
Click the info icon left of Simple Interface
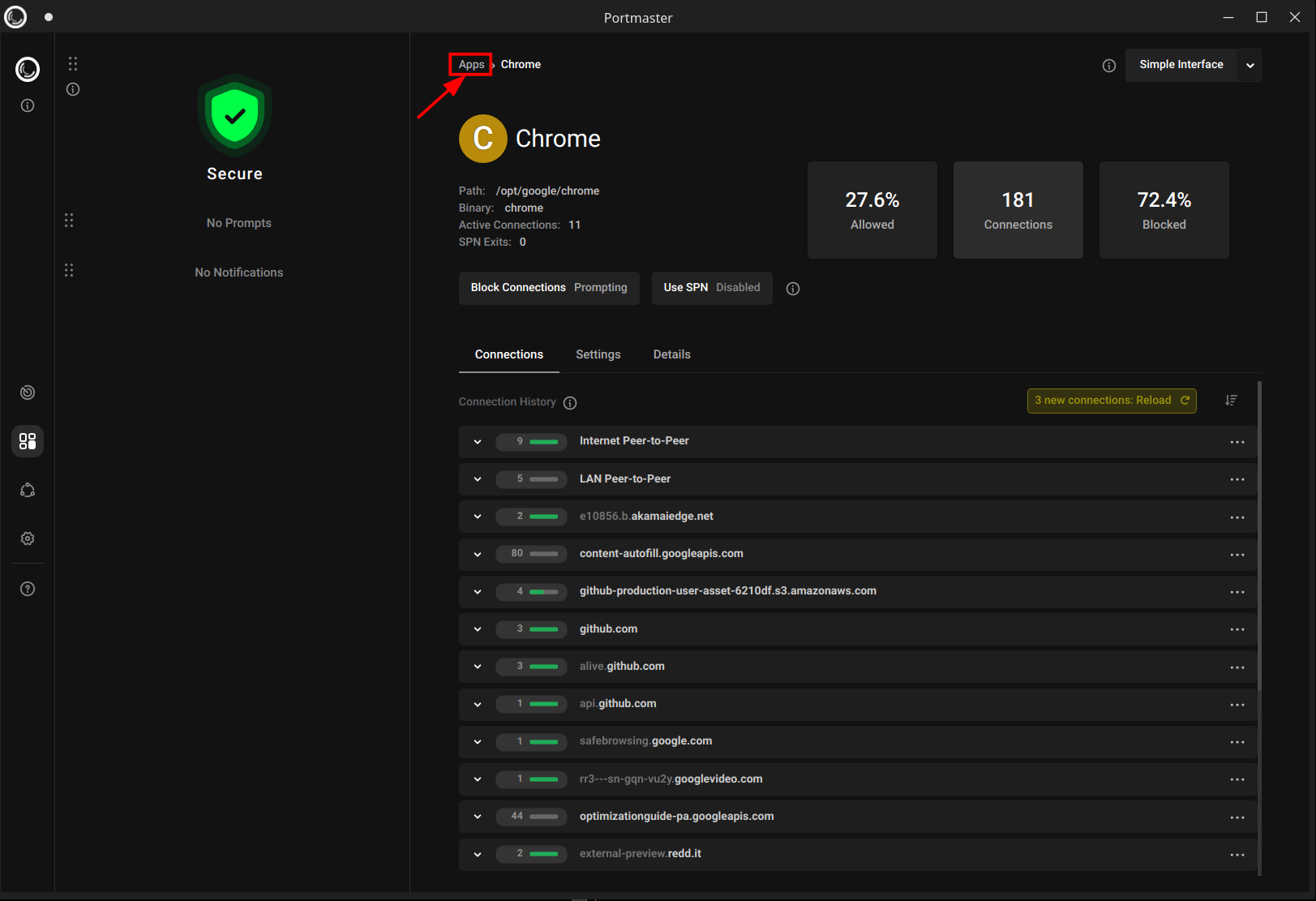tap(1109, 66)
